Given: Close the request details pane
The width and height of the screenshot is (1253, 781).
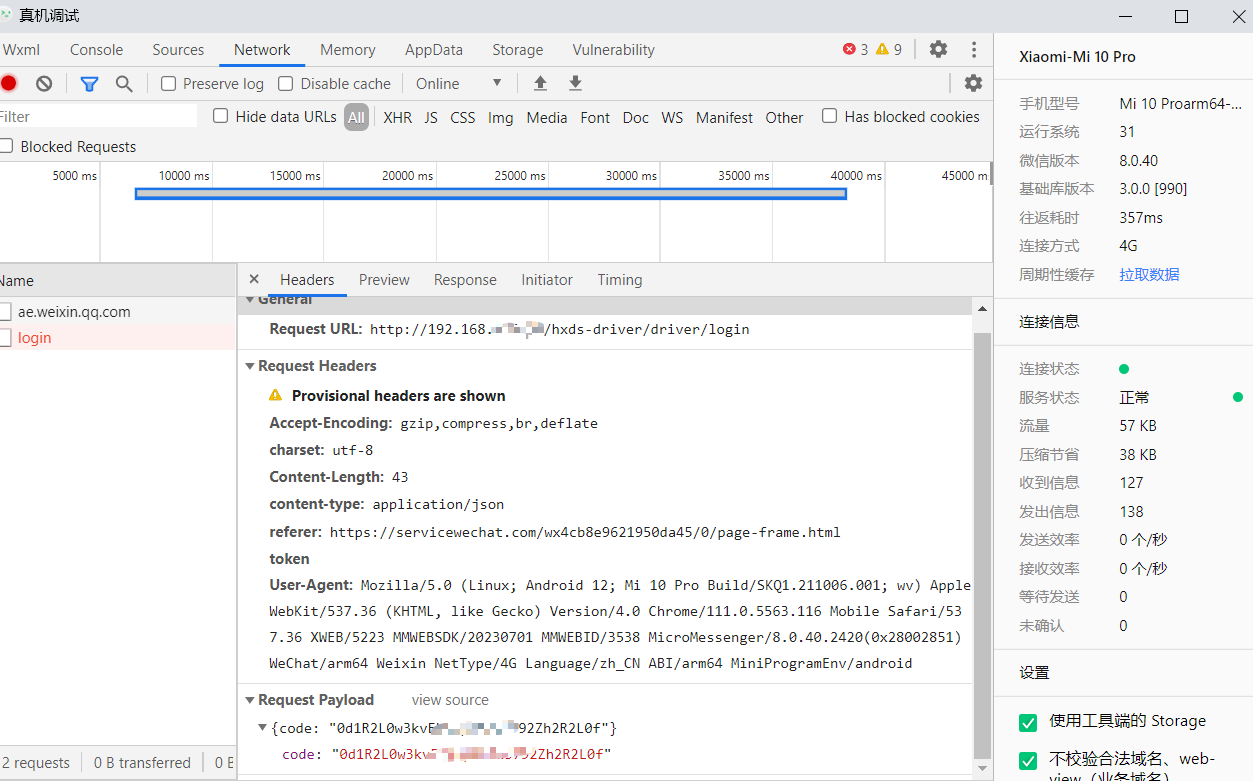Looking at the screenshot, I should [254, 280].
